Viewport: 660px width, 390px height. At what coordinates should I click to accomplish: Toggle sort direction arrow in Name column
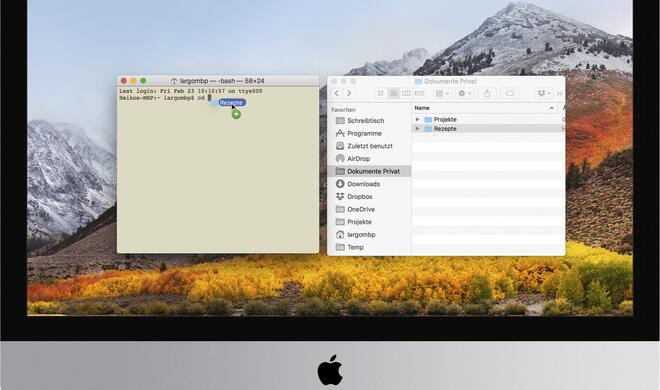(551, 109)
